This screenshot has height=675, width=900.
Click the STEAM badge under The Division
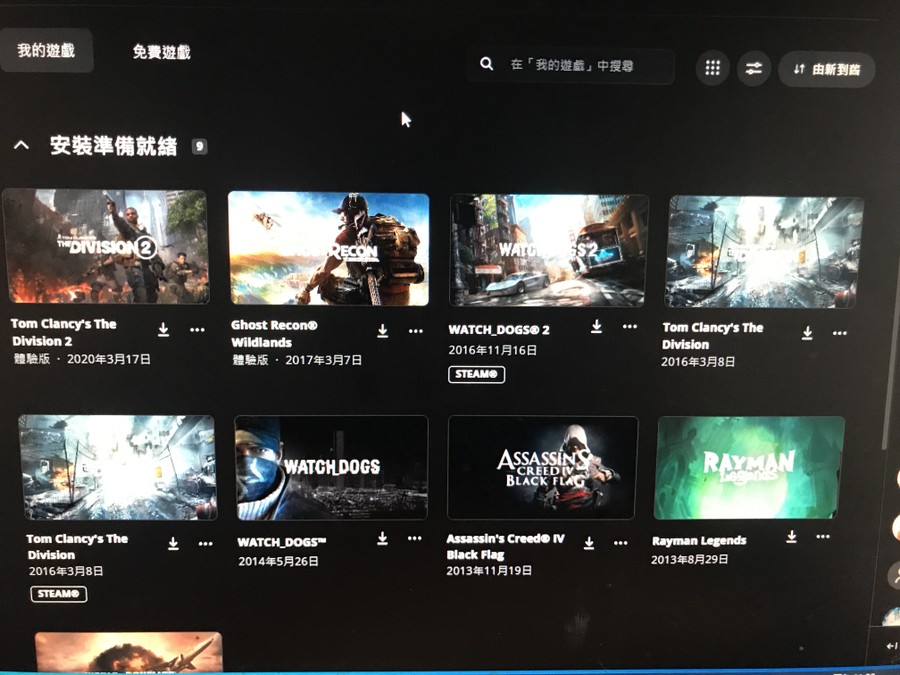click(59, 593)
